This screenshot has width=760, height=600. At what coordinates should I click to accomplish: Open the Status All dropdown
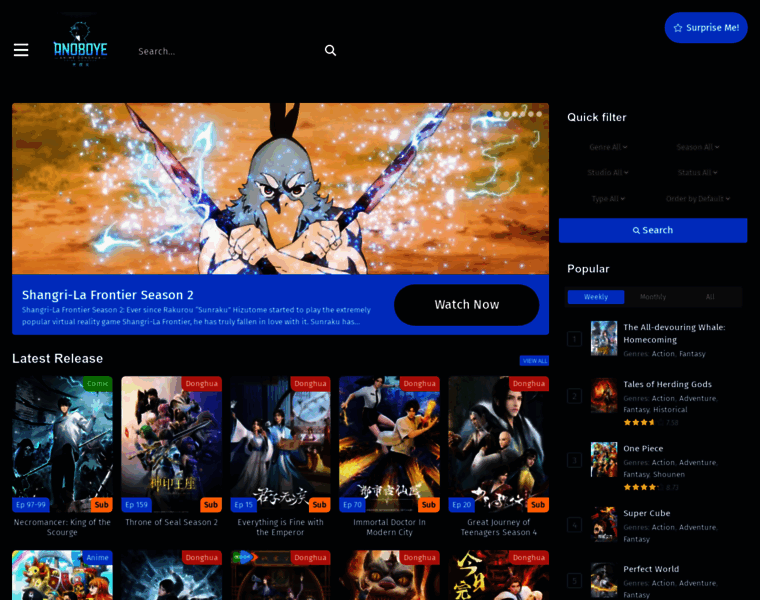tap(697, 173)
